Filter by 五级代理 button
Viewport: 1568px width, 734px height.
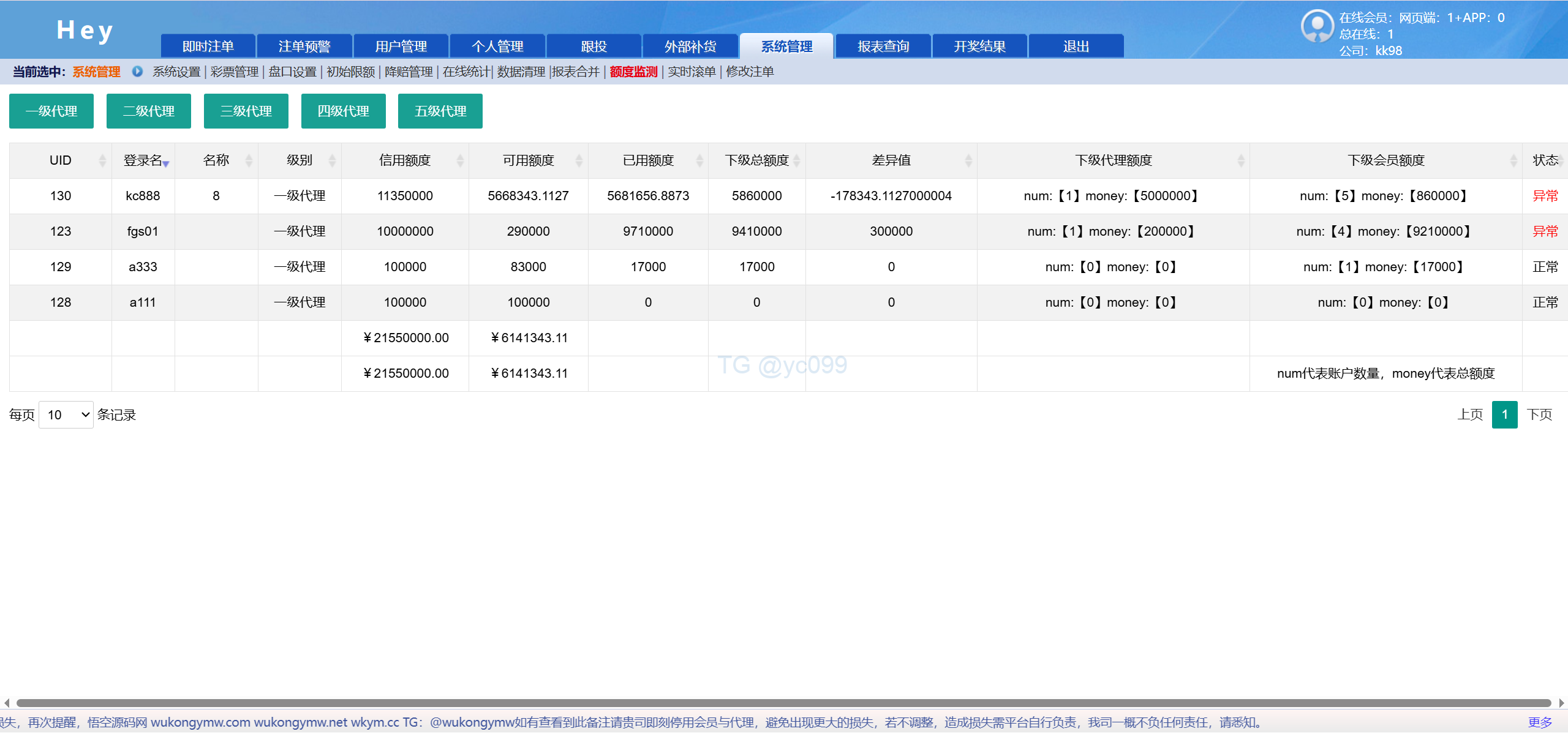click(x=440, y=111)
